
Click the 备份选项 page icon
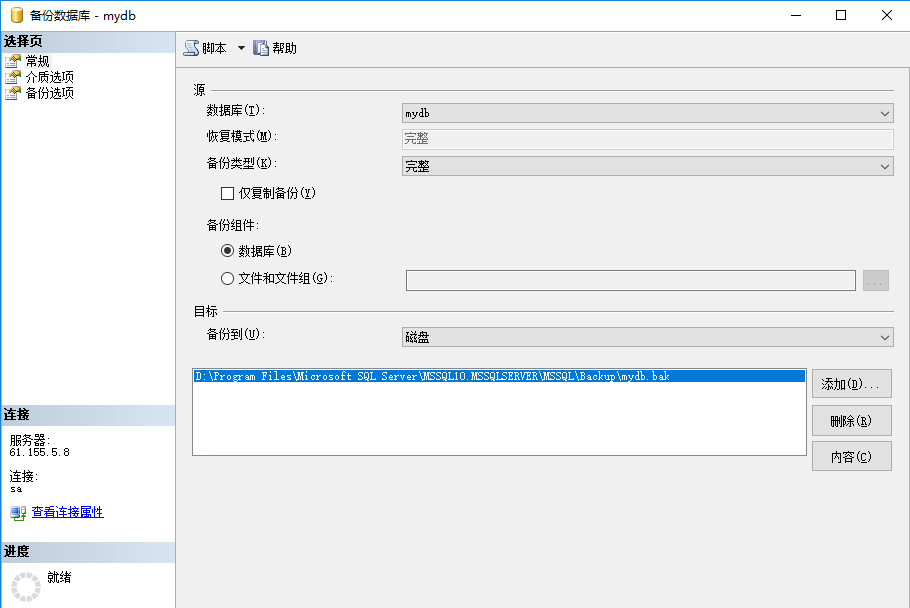tap(13, 93)
